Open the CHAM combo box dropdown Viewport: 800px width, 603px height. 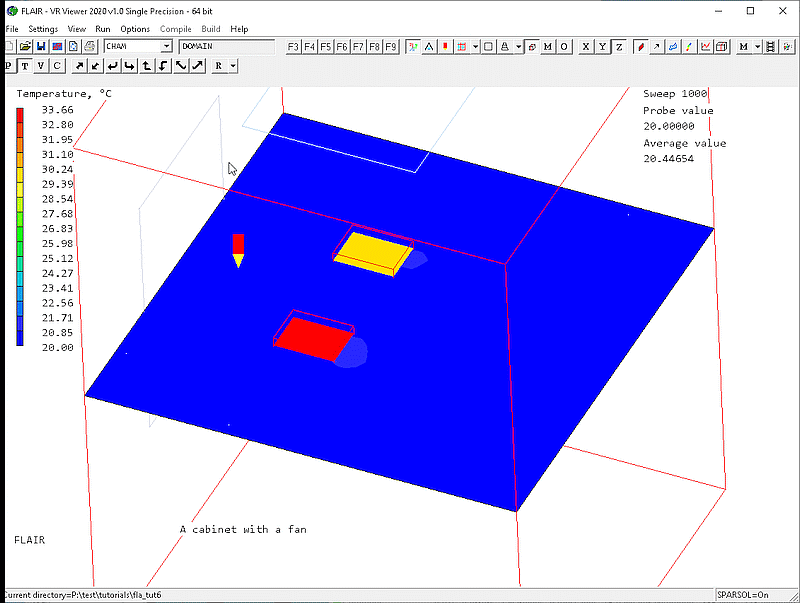pyautogui.click(x=166, y=46)
